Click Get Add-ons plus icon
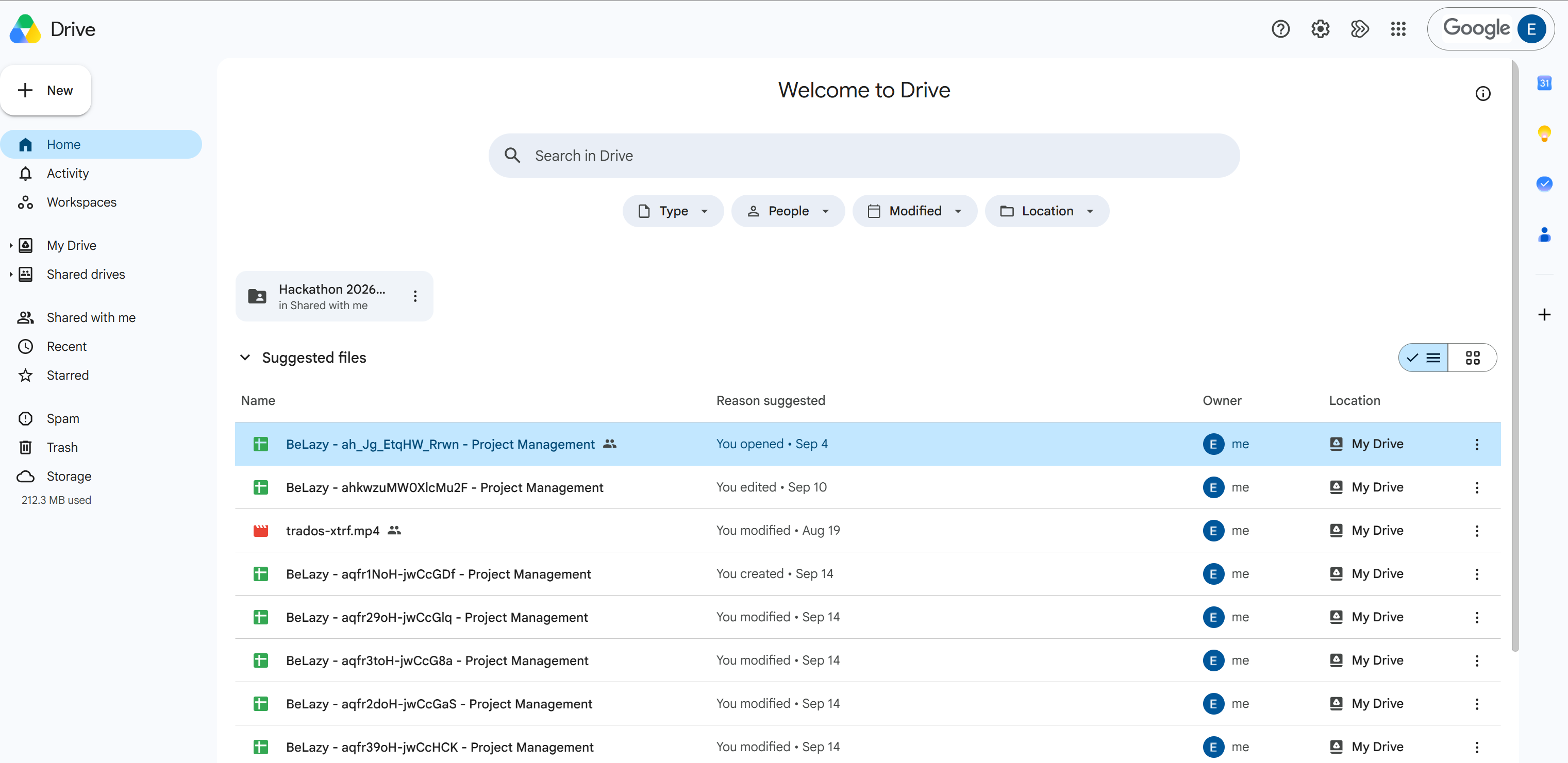The height and width of the screenshot is (763, 1568). pyautogui.click(x=1544, y=315)
